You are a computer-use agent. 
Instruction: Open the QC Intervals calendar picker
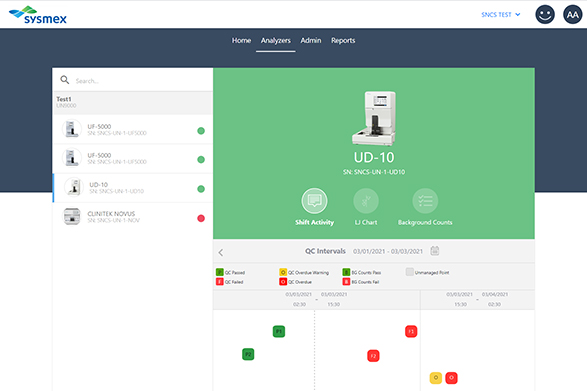click(435, 251)
